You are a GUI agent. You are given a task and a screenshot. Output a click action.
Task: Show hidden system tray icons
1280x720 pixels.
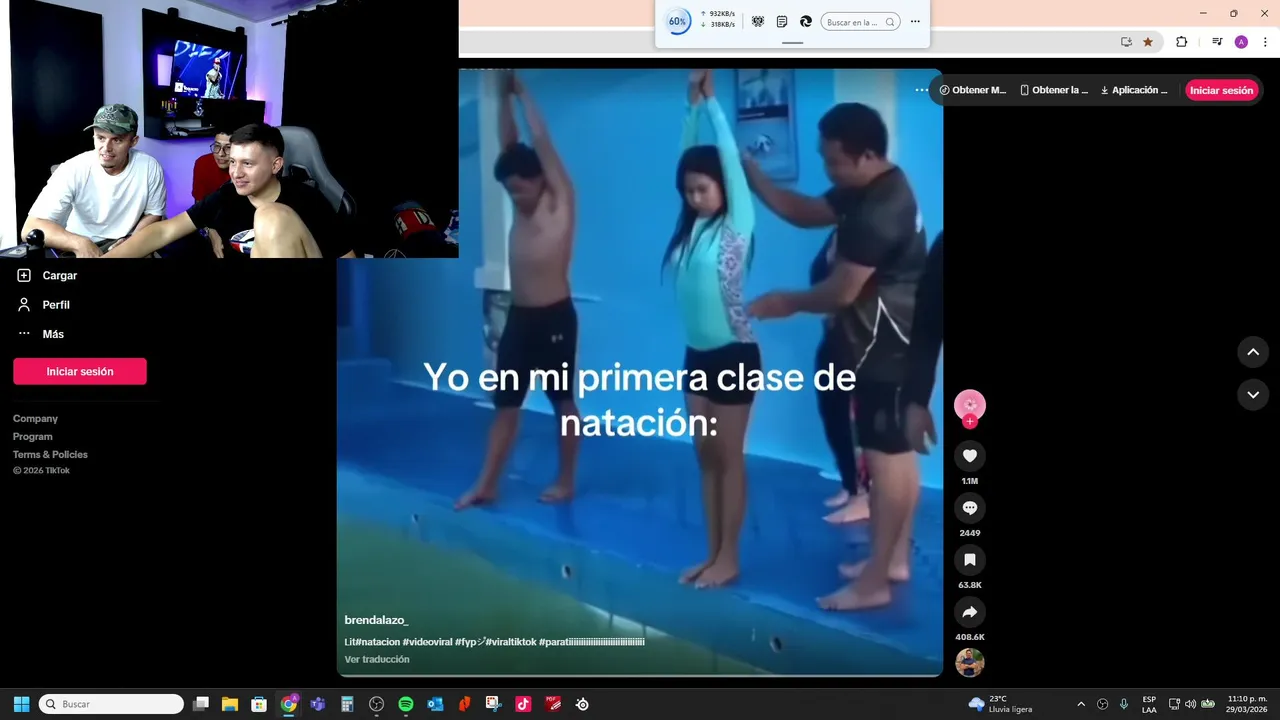[x=1081, y=704]
